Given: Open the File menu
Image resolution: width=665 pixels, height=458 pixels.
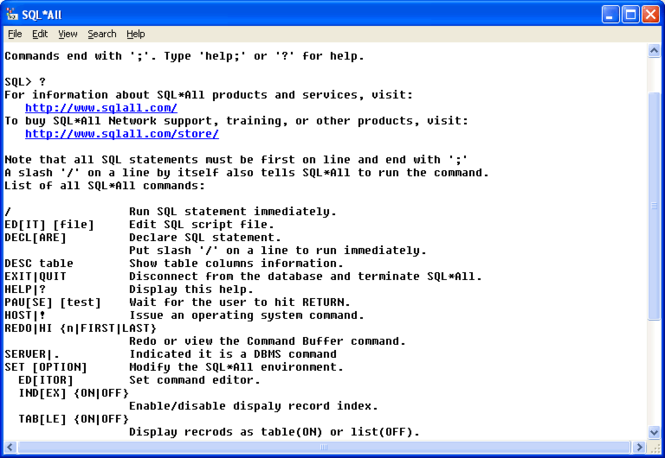Looking at the screenshot, I should pos(15,34).
